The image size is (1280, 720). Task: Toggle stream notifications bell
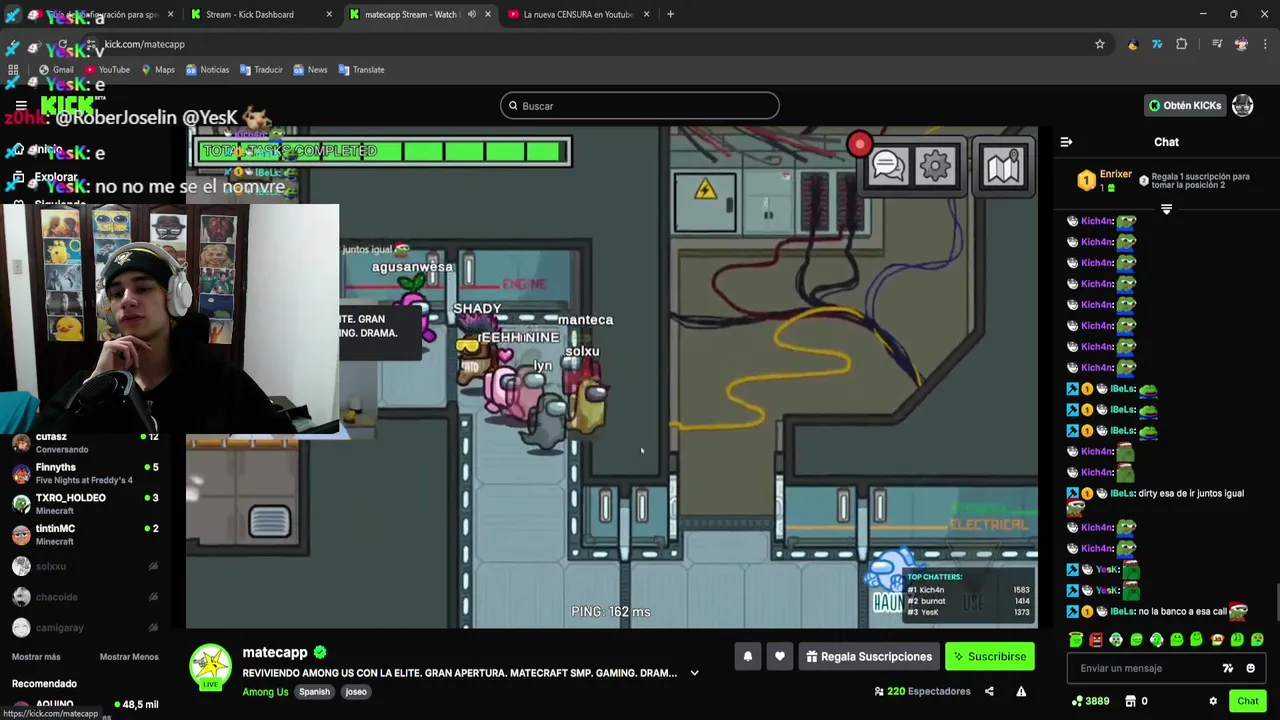point(747,657)
